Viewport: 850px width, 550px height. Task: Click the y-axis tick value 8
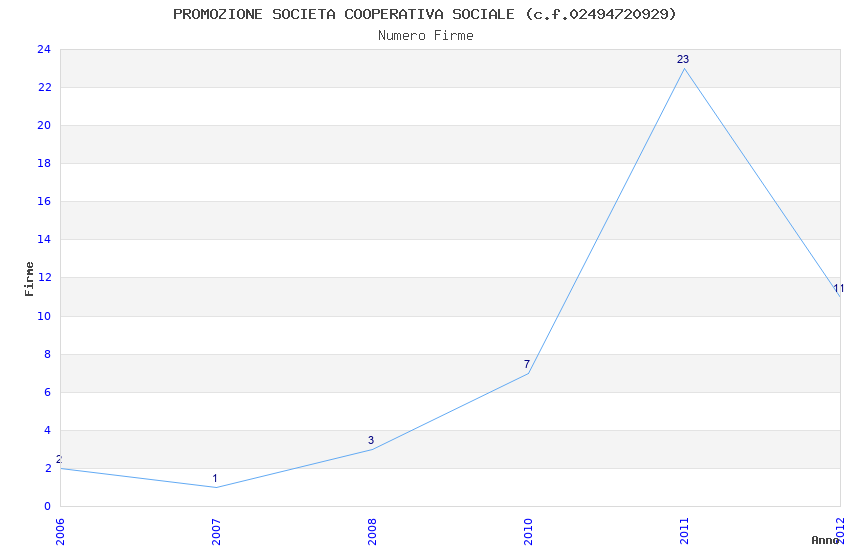click(x=48, y=354)
